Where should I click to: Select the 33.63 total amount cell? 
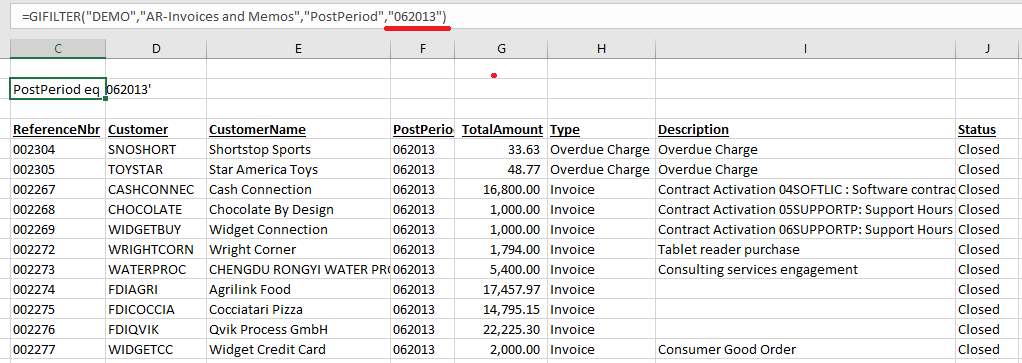[x=501, y=149]
